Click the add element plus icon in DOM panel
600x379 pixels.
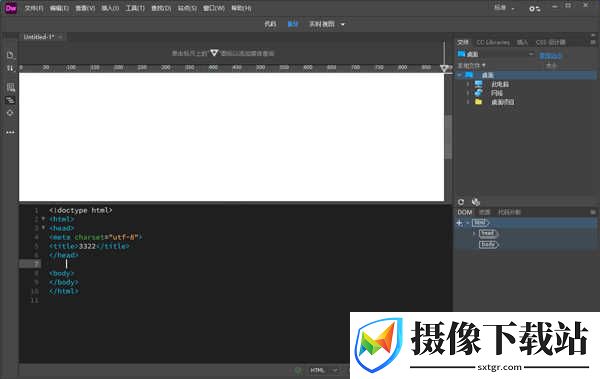460,223
